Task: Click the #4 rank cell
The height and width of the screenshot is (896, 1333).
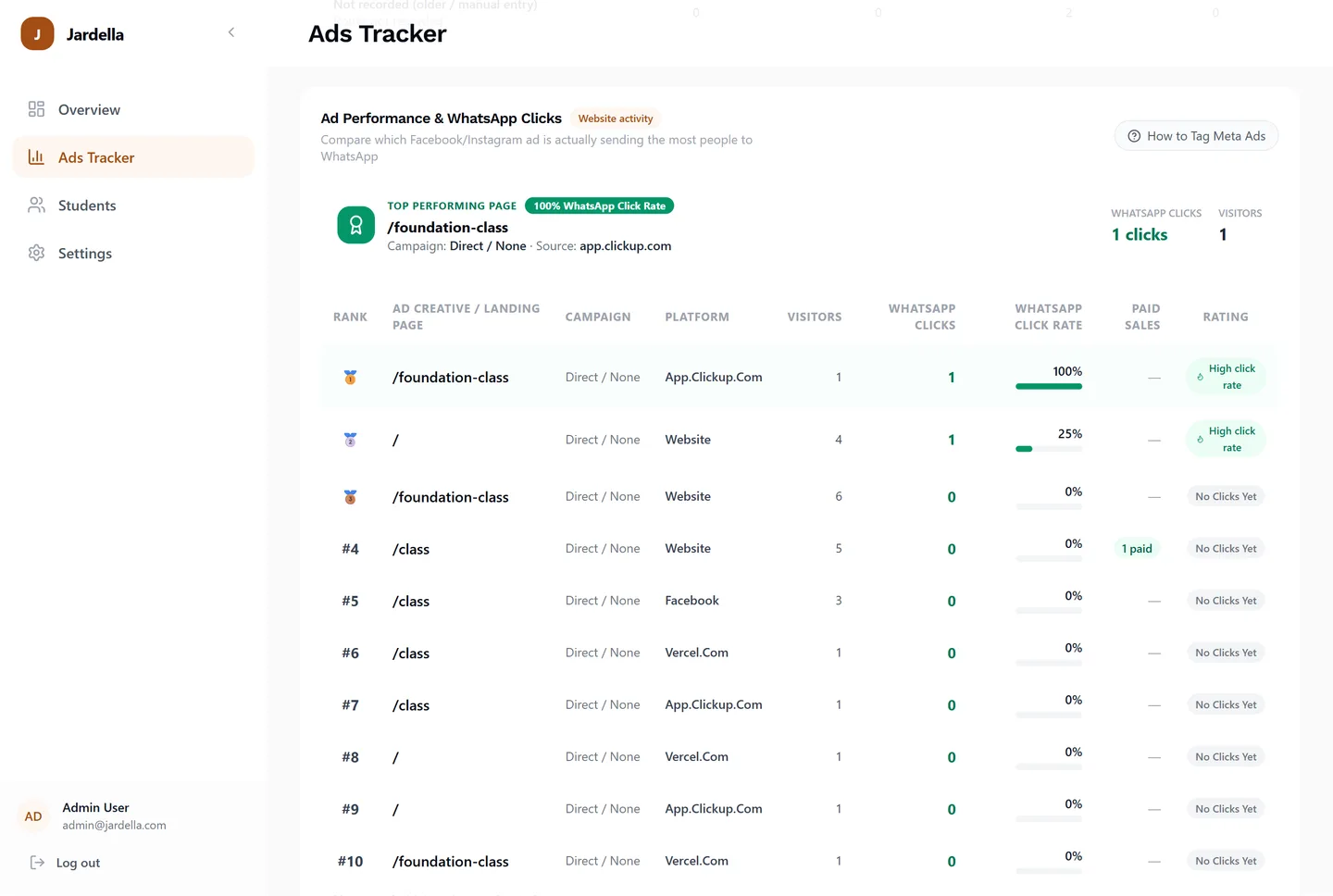Action: (350, 549)
